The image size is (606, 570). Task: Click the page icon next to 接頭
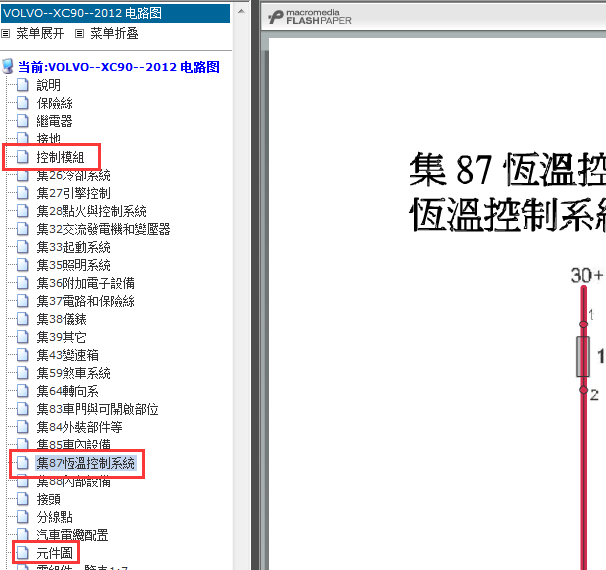23,499
